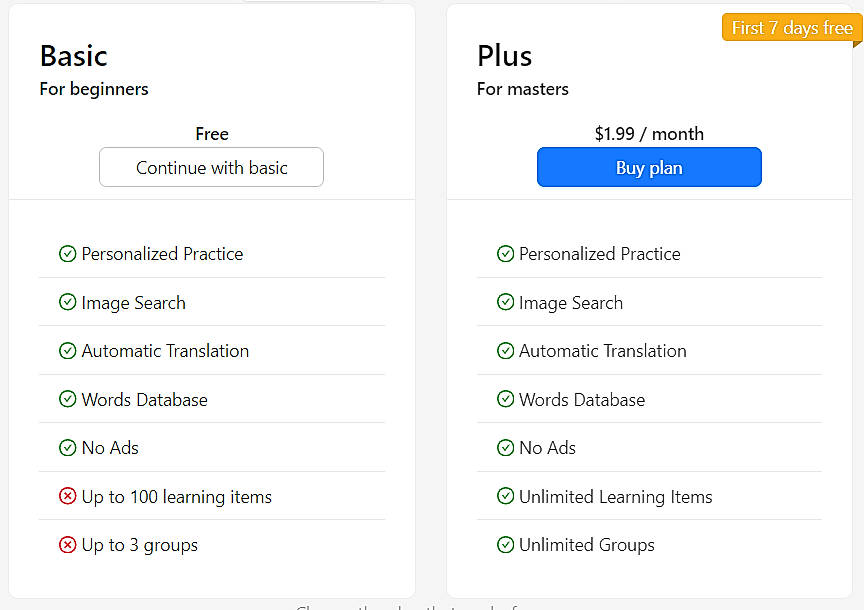Click the For beginners subtitle
The width and height of the screenshot is (864, 610).
click(94, 89)
